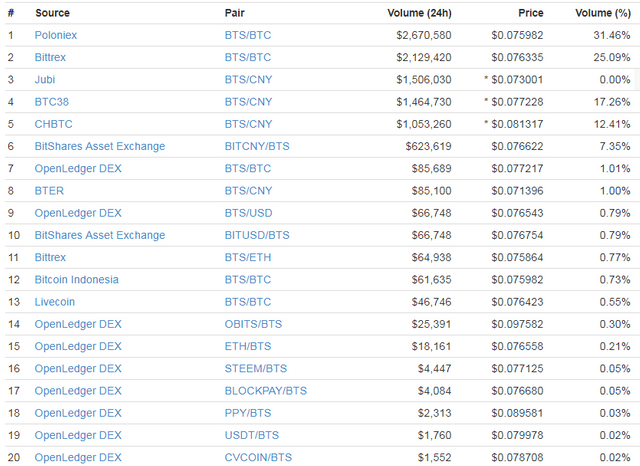The width and height of the screenshot is (640, 466).
Task: Open BTS/BTC pair in row 7
Action: [248, 169]
